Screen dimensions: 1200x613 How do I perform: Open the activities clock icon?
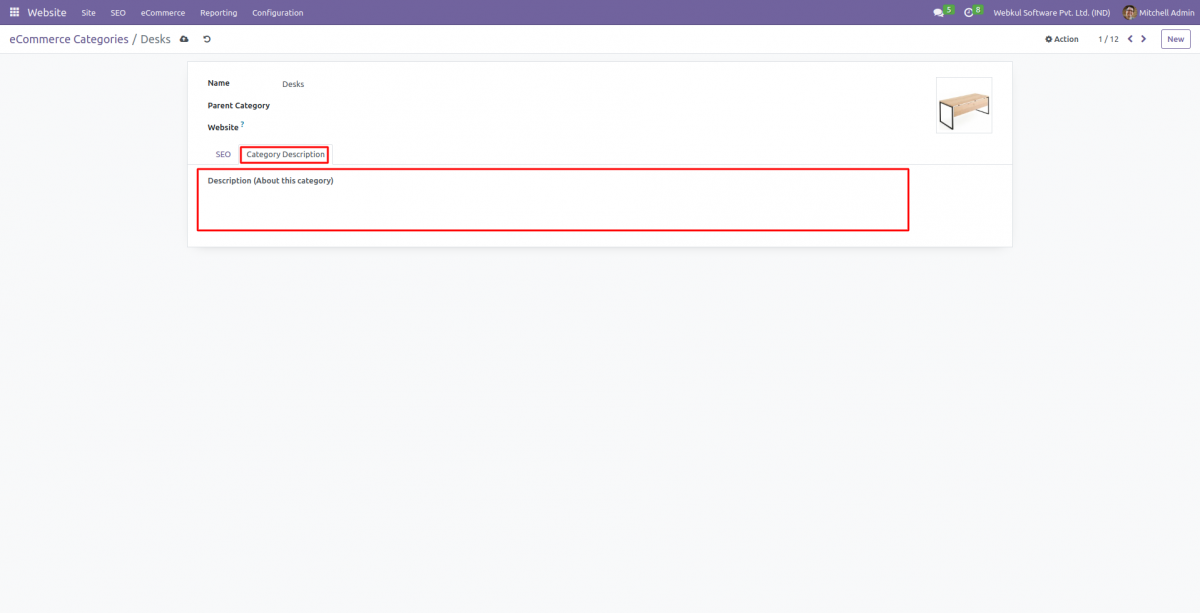[968, 12]
